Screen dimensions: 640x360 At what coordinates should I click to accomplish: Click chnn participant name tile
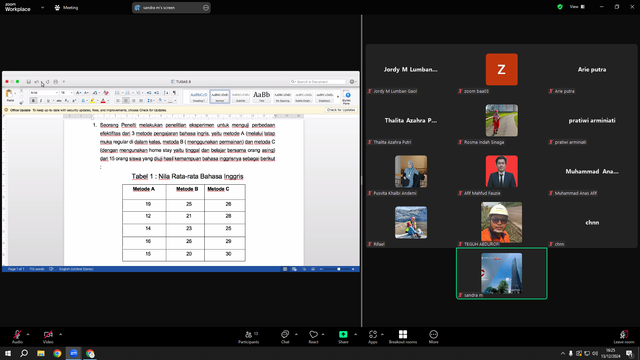coord(592,222)
